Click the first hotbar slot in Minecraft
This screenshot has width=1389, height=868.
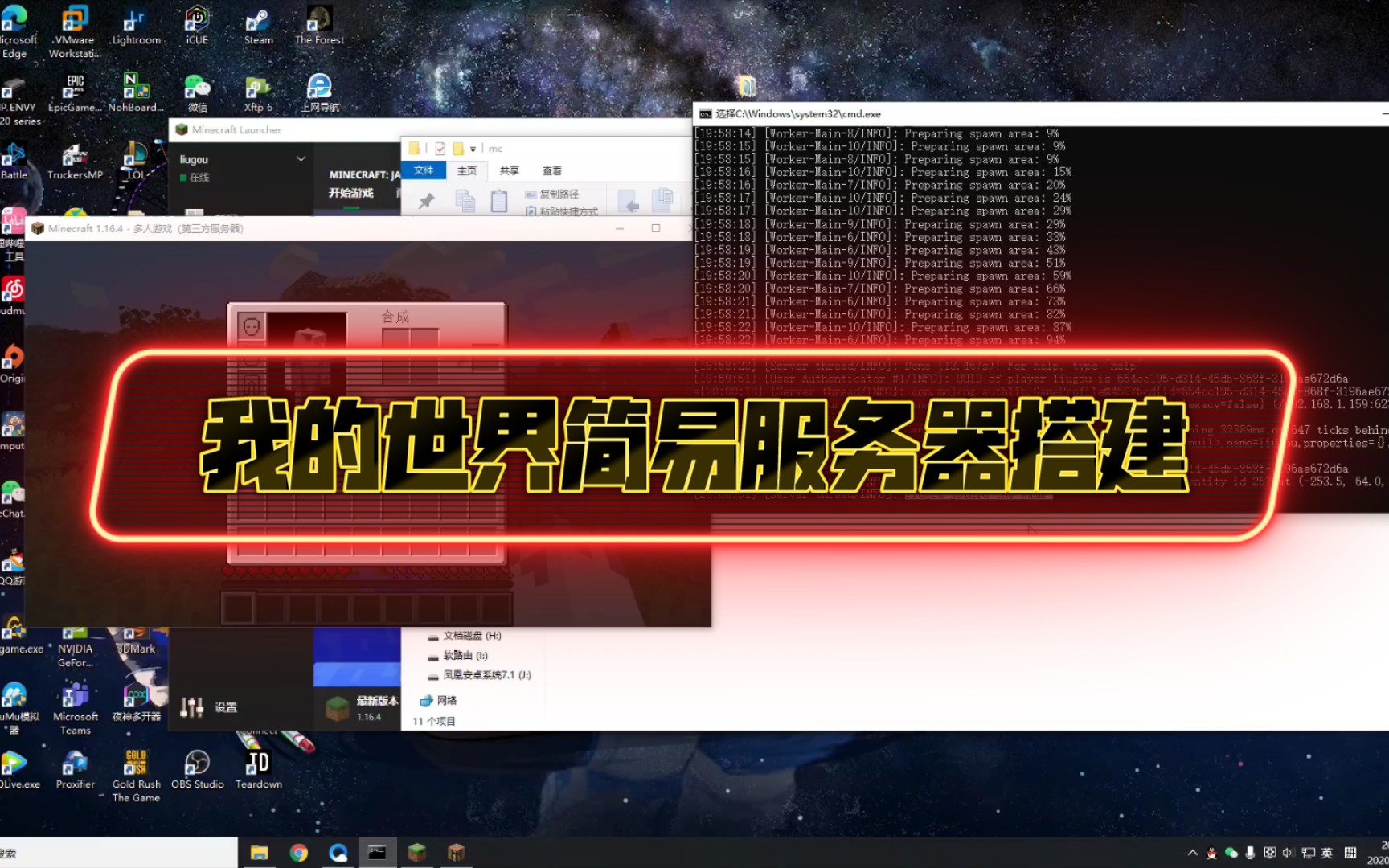pos(237,608)
